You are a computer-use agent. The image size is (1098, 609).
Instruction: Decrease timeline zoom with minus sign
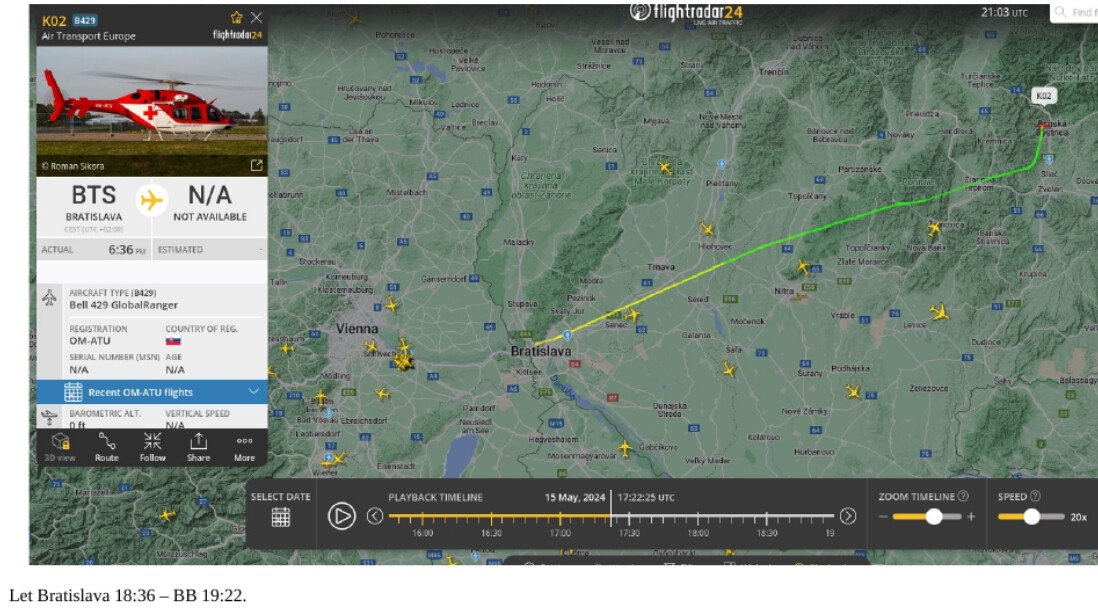pyautogui.click(x=883, y=517)
